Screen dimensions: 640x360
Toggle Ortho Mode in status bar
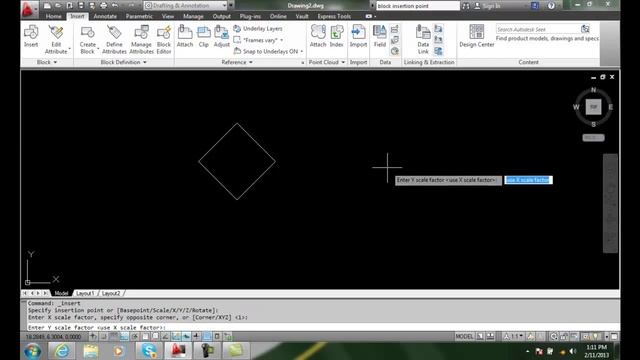pyautogui.click(x=124, y=336)
